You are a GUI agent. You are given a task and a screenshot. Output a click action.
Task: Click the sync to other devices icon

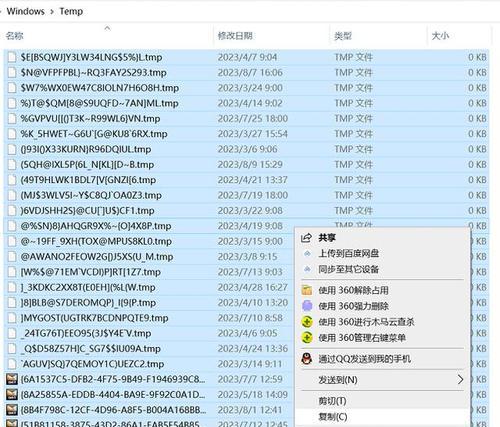click(307, 269)
